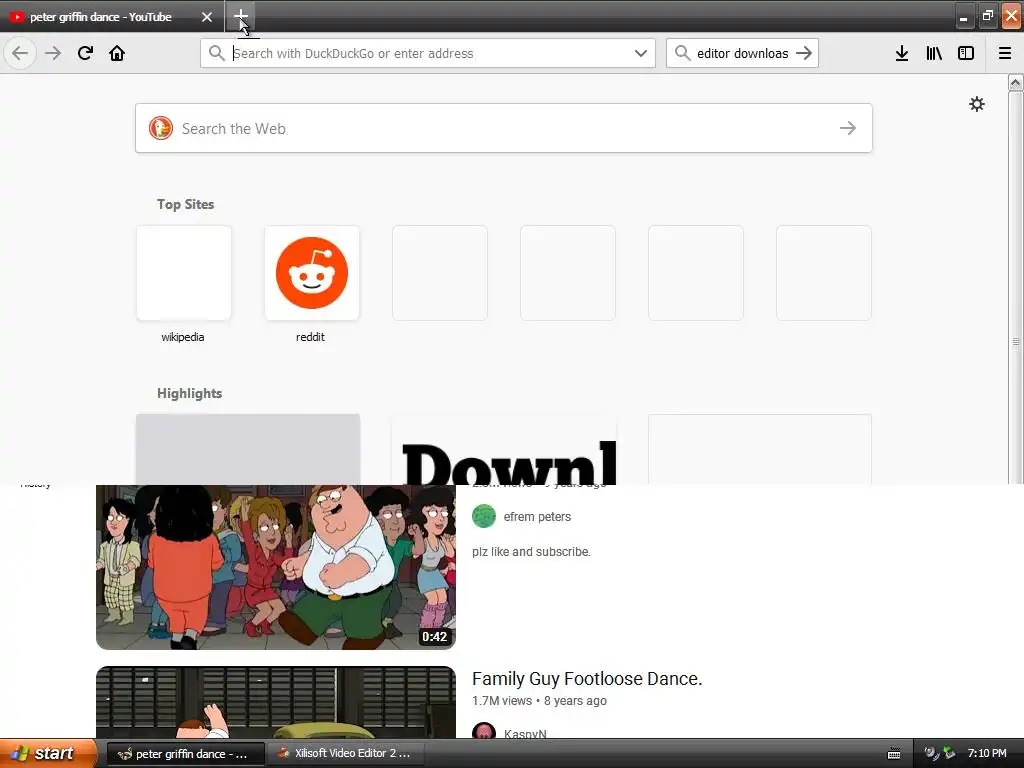Screen dimensions: 1024x768
Task: Open the Library menu
Action: (x=934, y=53)
